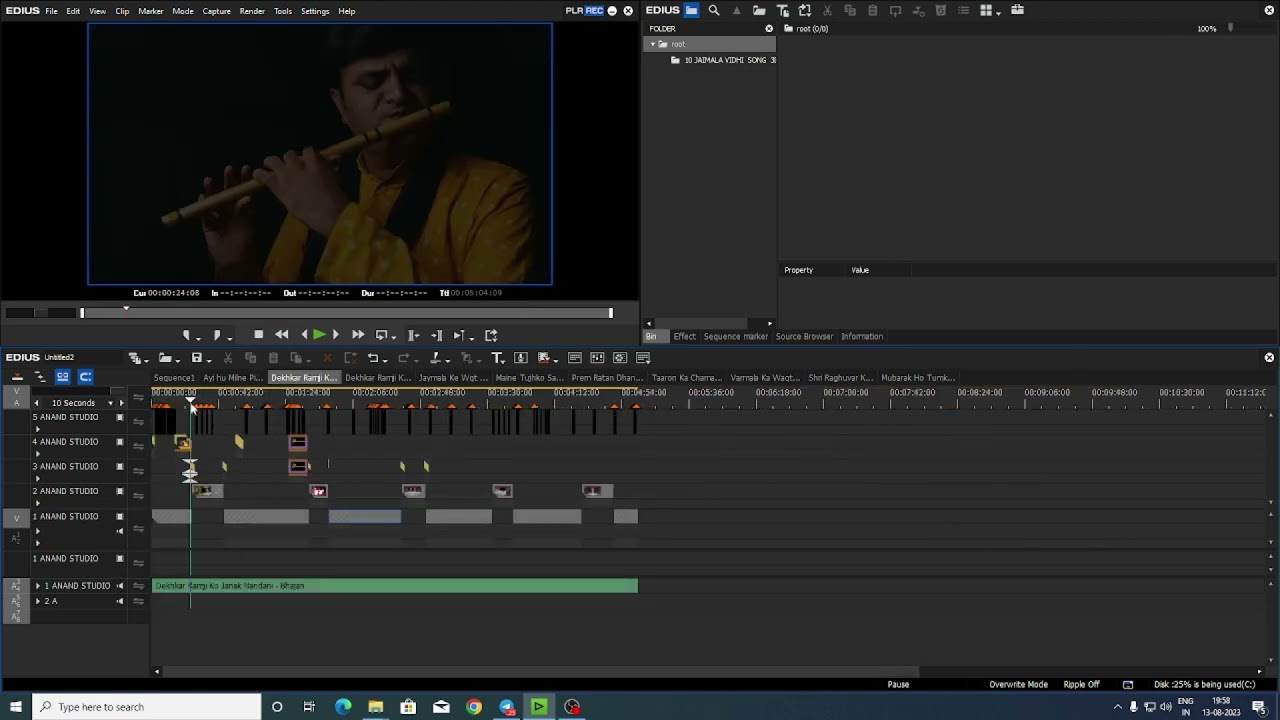The image size is (1280, 720).
Task: Set In point in the player
Action: click(x=186, y=335)
